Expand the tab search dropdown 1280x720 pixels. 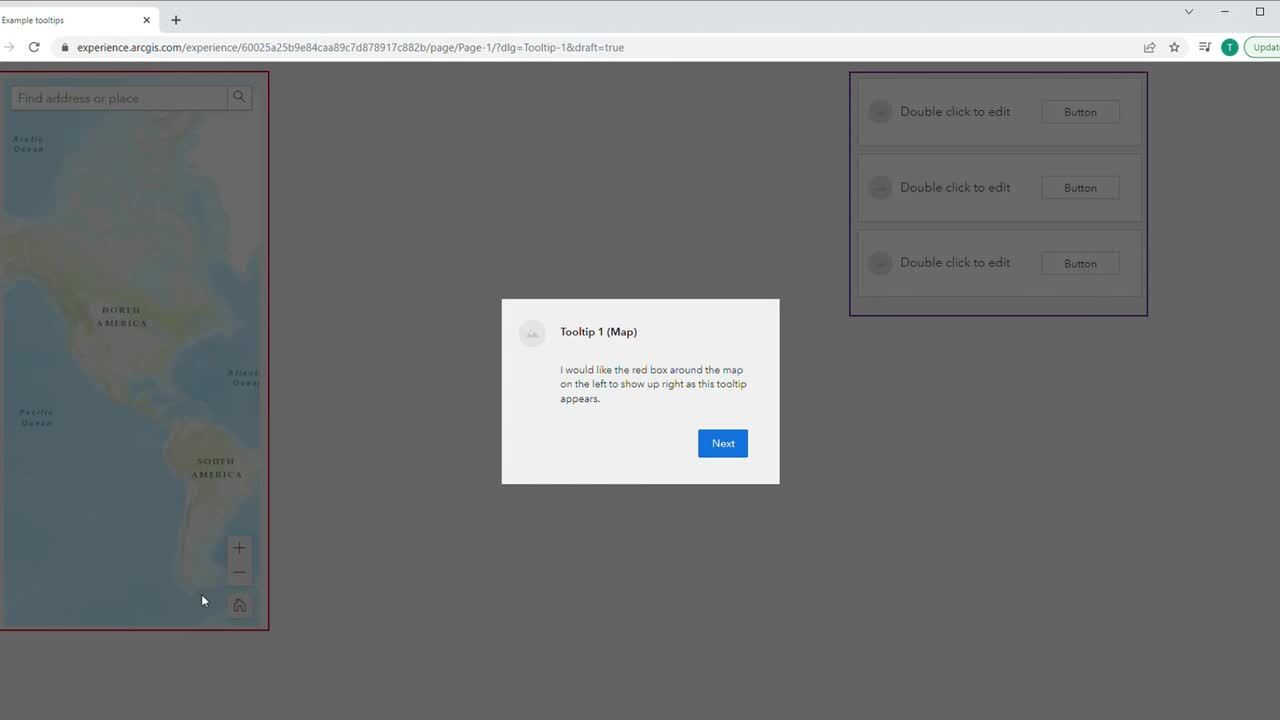1188,12
